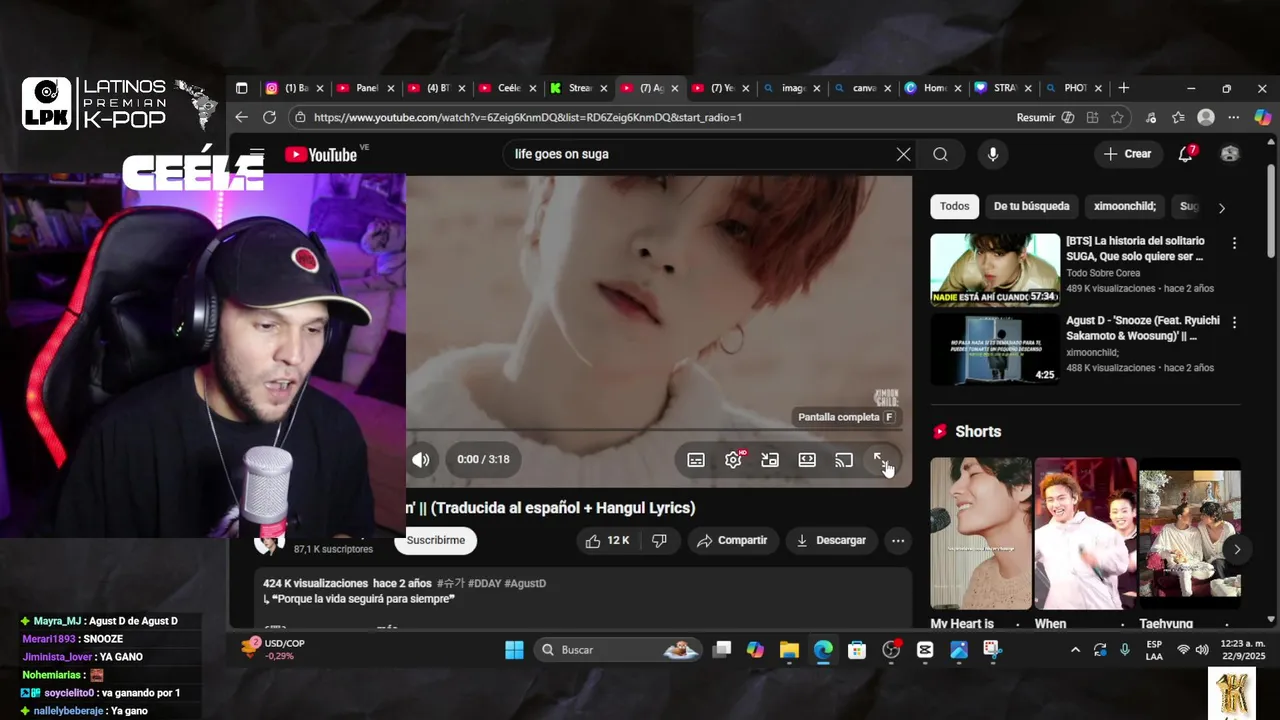Open the Copilot sidebar icon
This screenshot has height=720, width=1280.
coord(1262,118)
